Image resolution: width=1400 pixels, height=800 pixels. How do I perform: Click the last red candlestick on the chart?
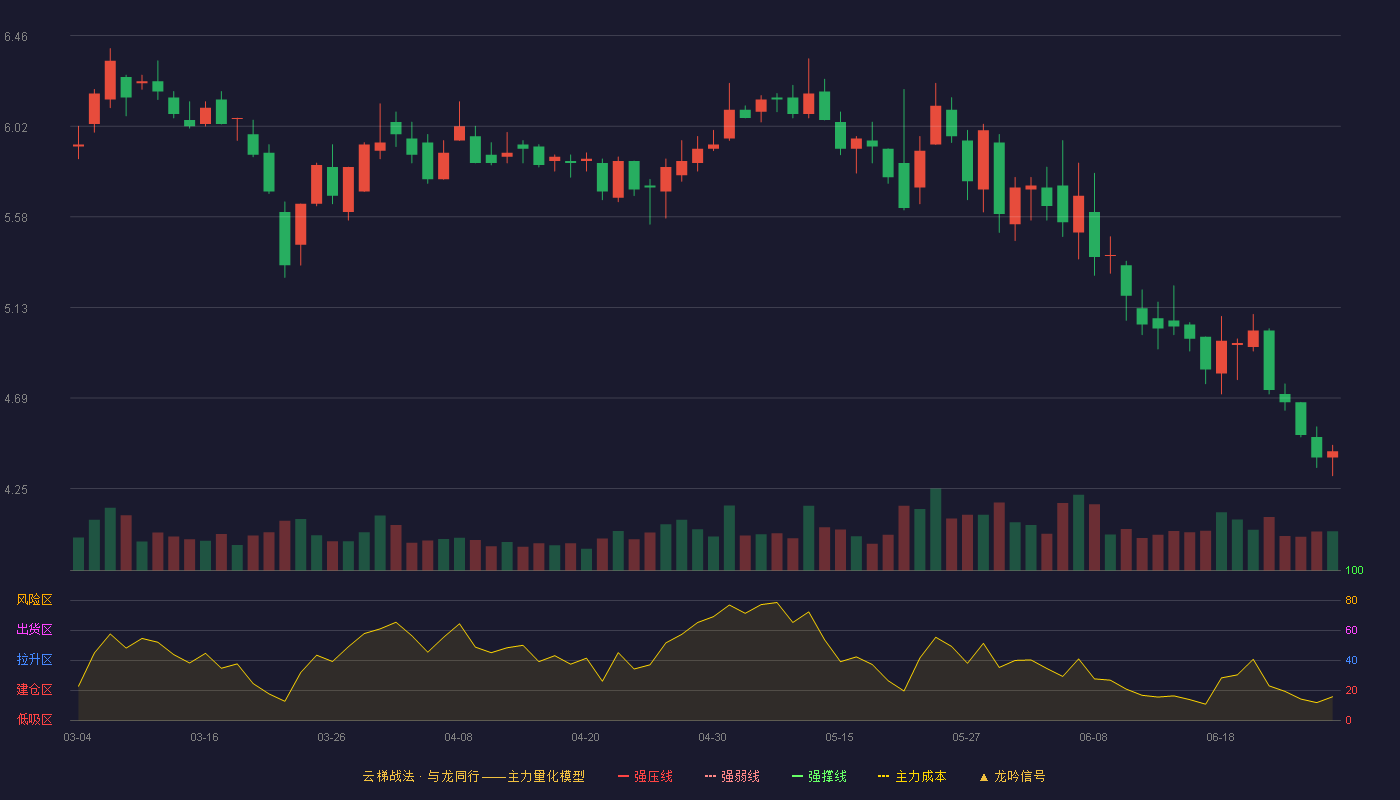[1332, 455]
